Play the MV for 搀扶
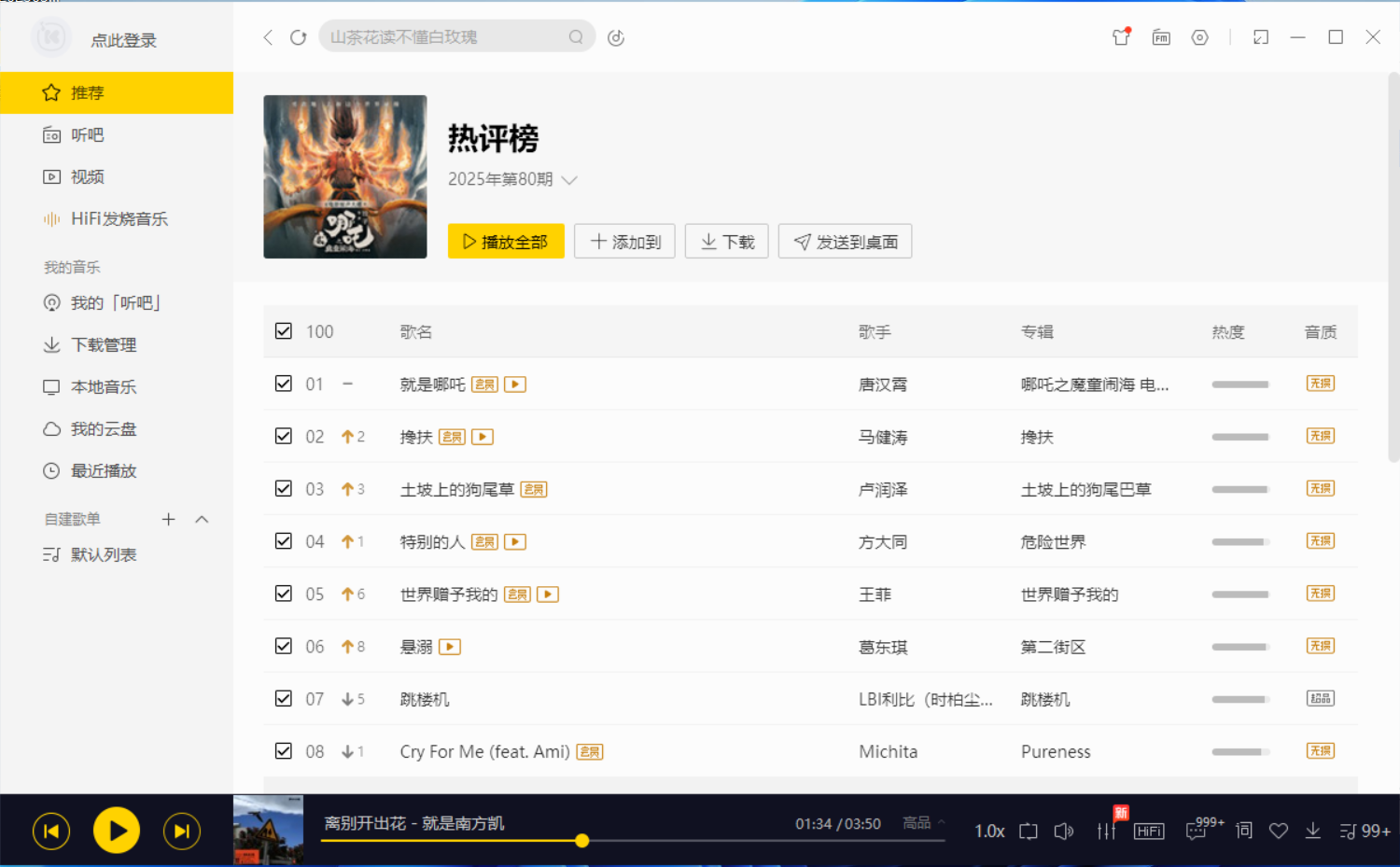The image size is (1400, 867). pyautogui.click(x=483, y=437)
